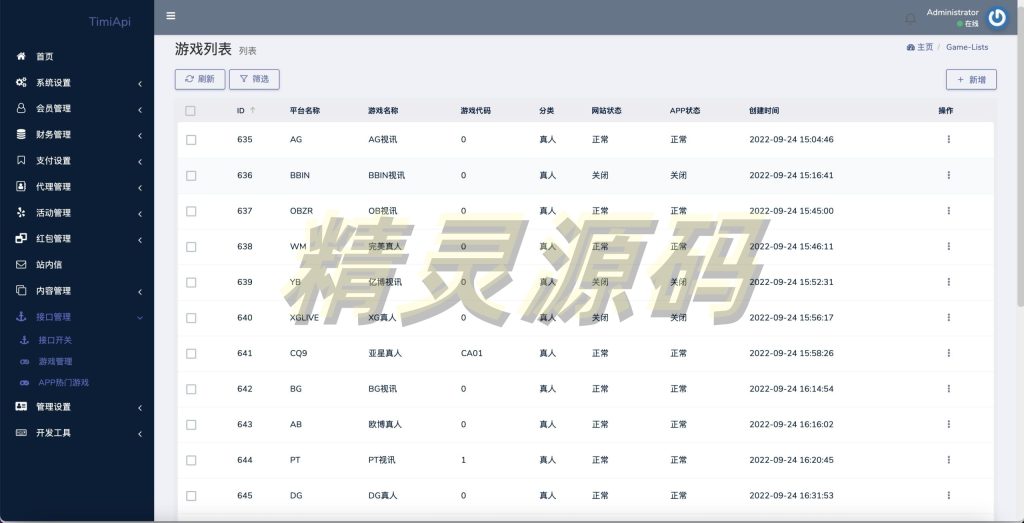The width and height of the screenshot is (1024, 523).
Task: Click the gamepad icon beside APP热门游戏
Action: click(25, 383)
